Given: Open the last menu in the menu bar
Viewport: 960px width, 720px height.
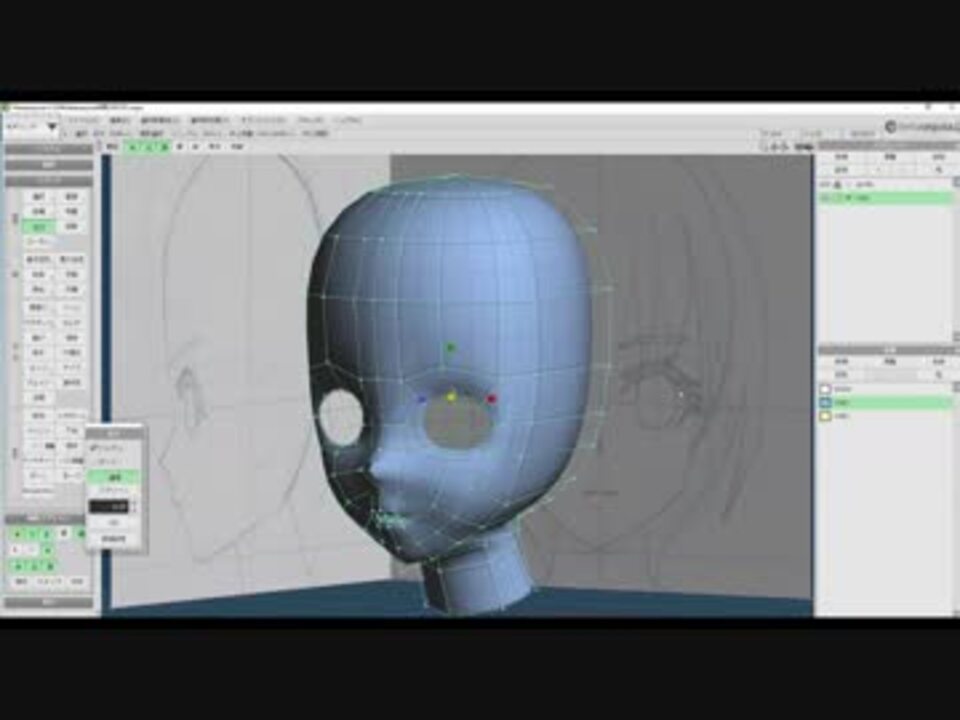Looking at the screenshot, I should [x=347, y=120].
